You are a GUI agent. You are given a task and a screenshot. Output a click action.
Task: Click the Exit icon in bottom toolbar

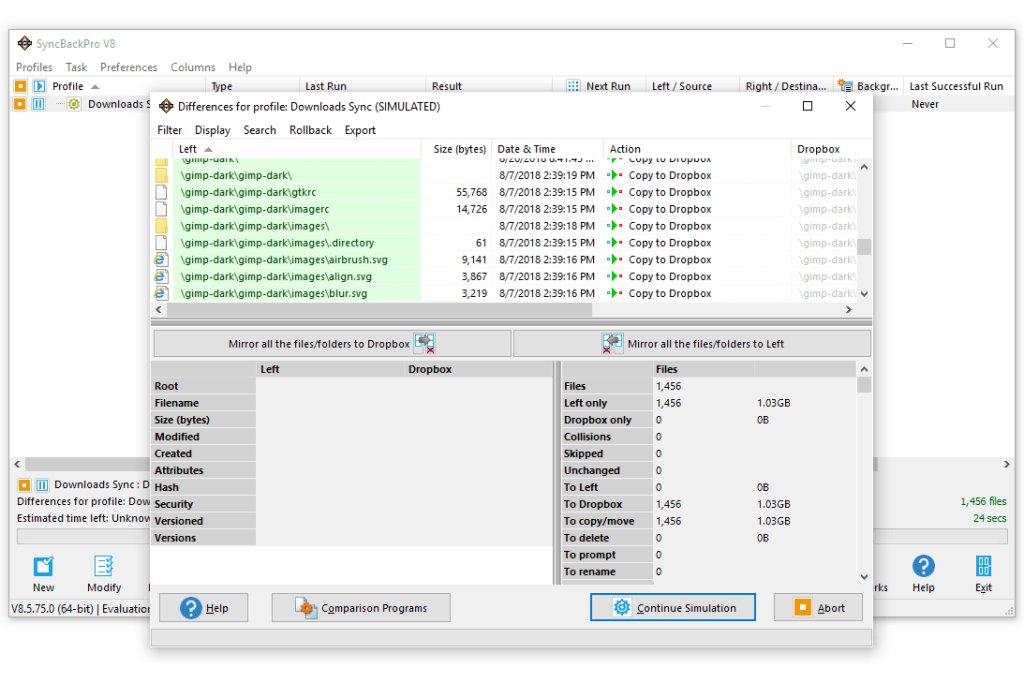coord(983,567)
